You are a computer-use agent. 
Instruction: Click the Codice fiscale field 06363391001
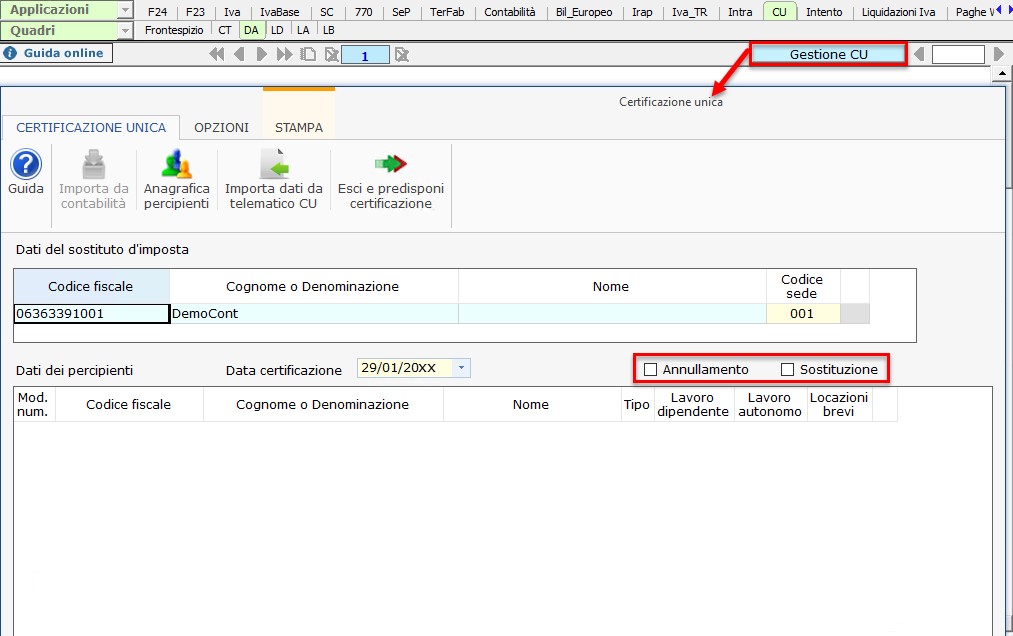[91, 313]
